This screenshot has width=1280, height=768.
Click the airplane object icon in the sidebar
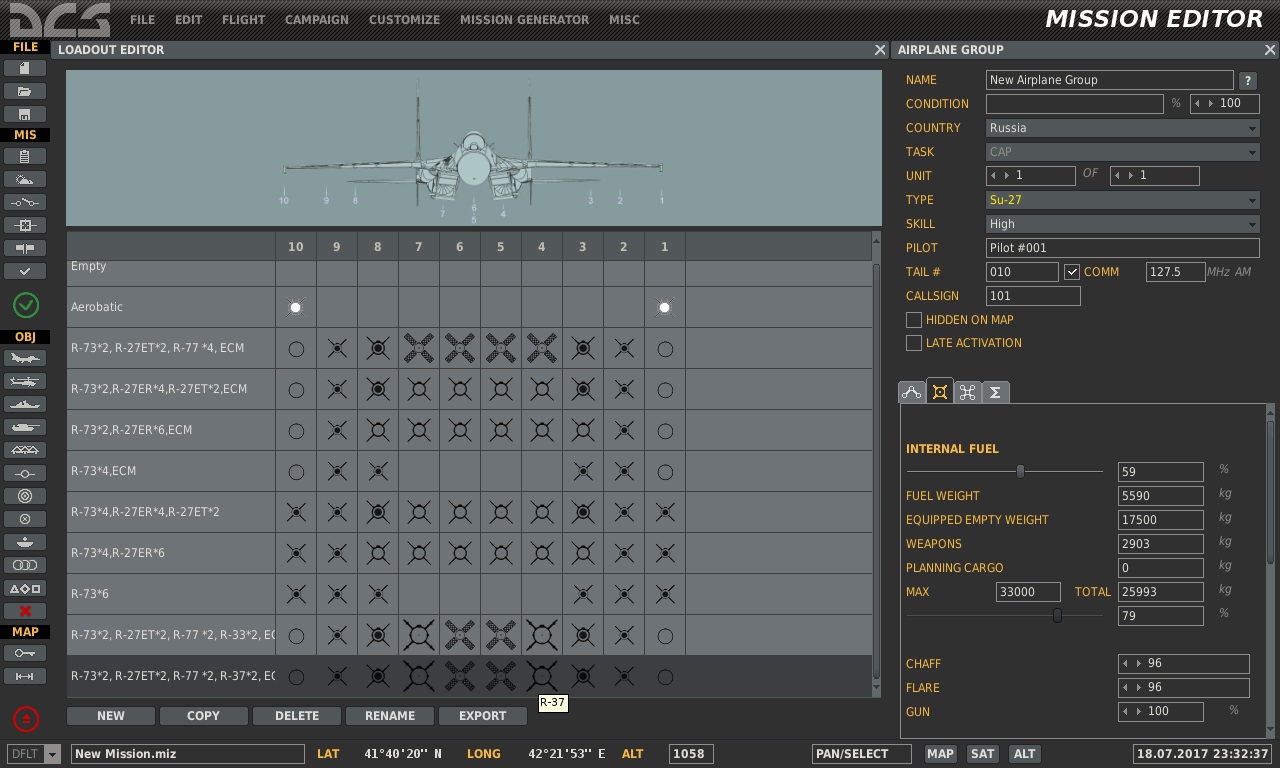click(25, 358)
